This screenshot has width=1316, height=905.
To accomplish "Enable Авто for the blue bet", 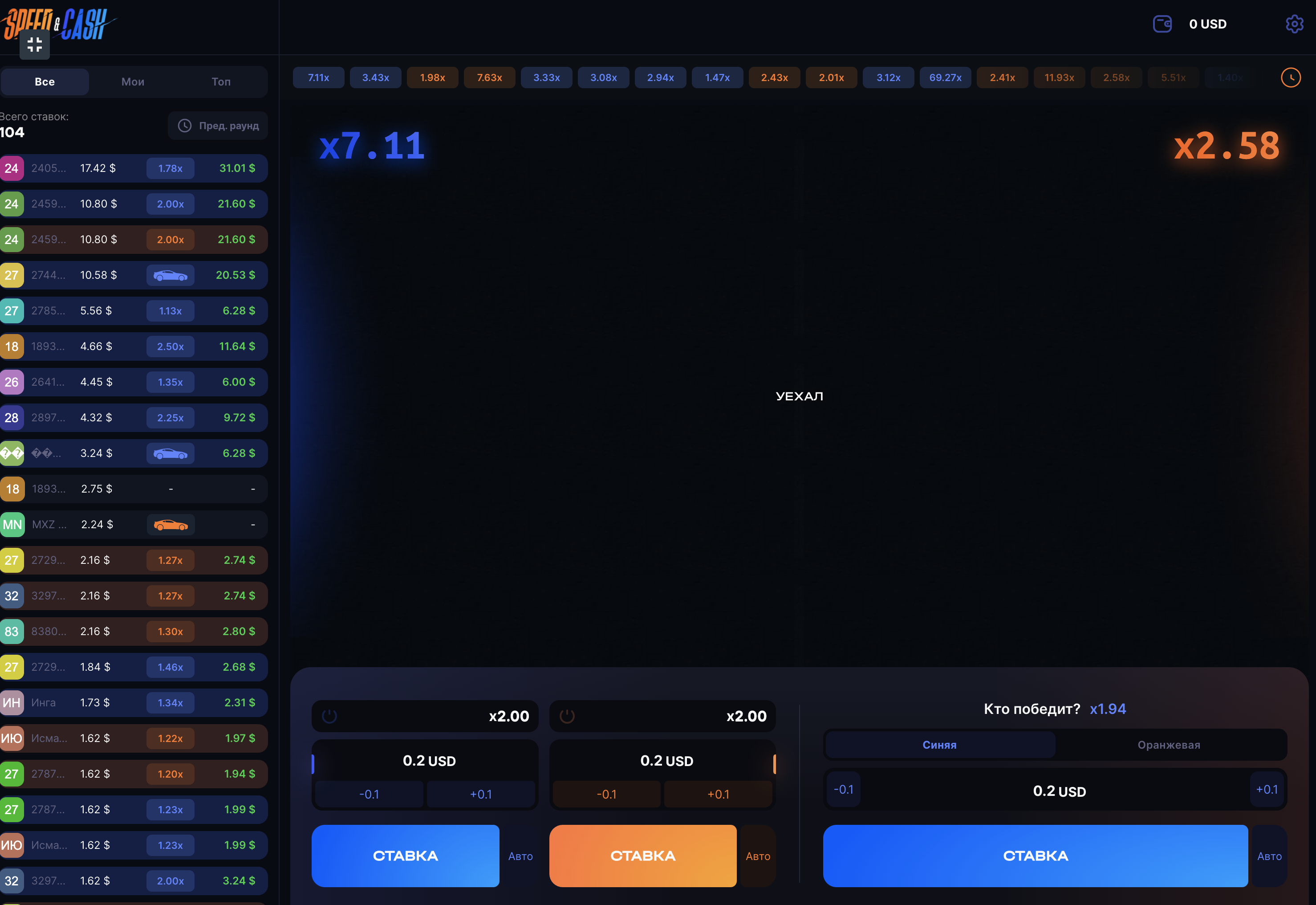I will 520,856.
